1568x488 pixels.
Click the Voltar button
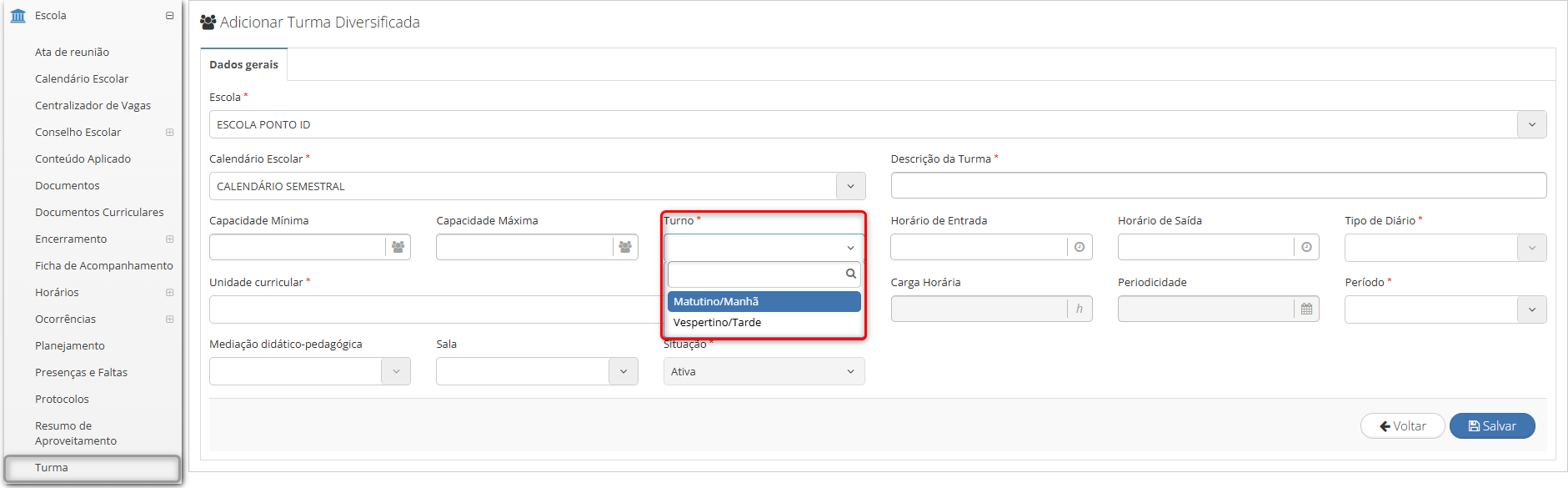1403,425
